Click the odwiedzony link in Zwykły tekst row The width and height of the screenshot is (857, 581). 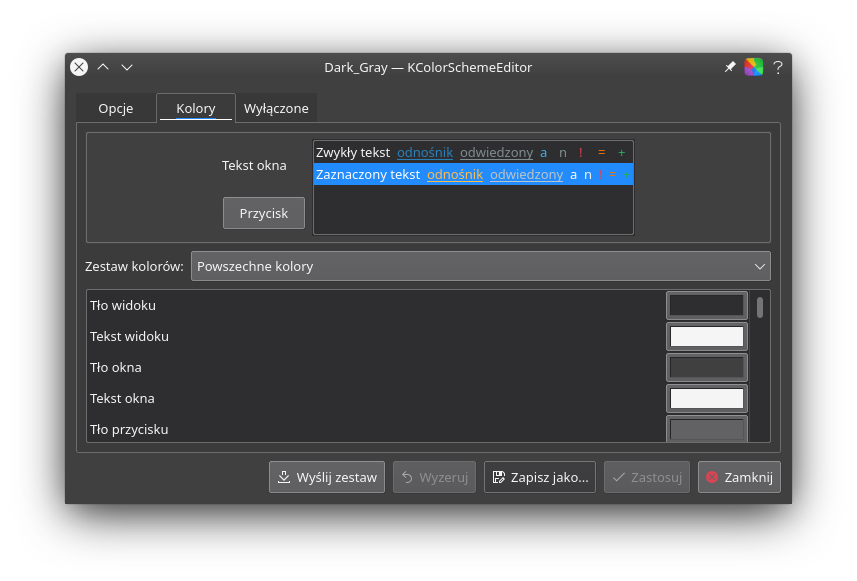[496, 152]
